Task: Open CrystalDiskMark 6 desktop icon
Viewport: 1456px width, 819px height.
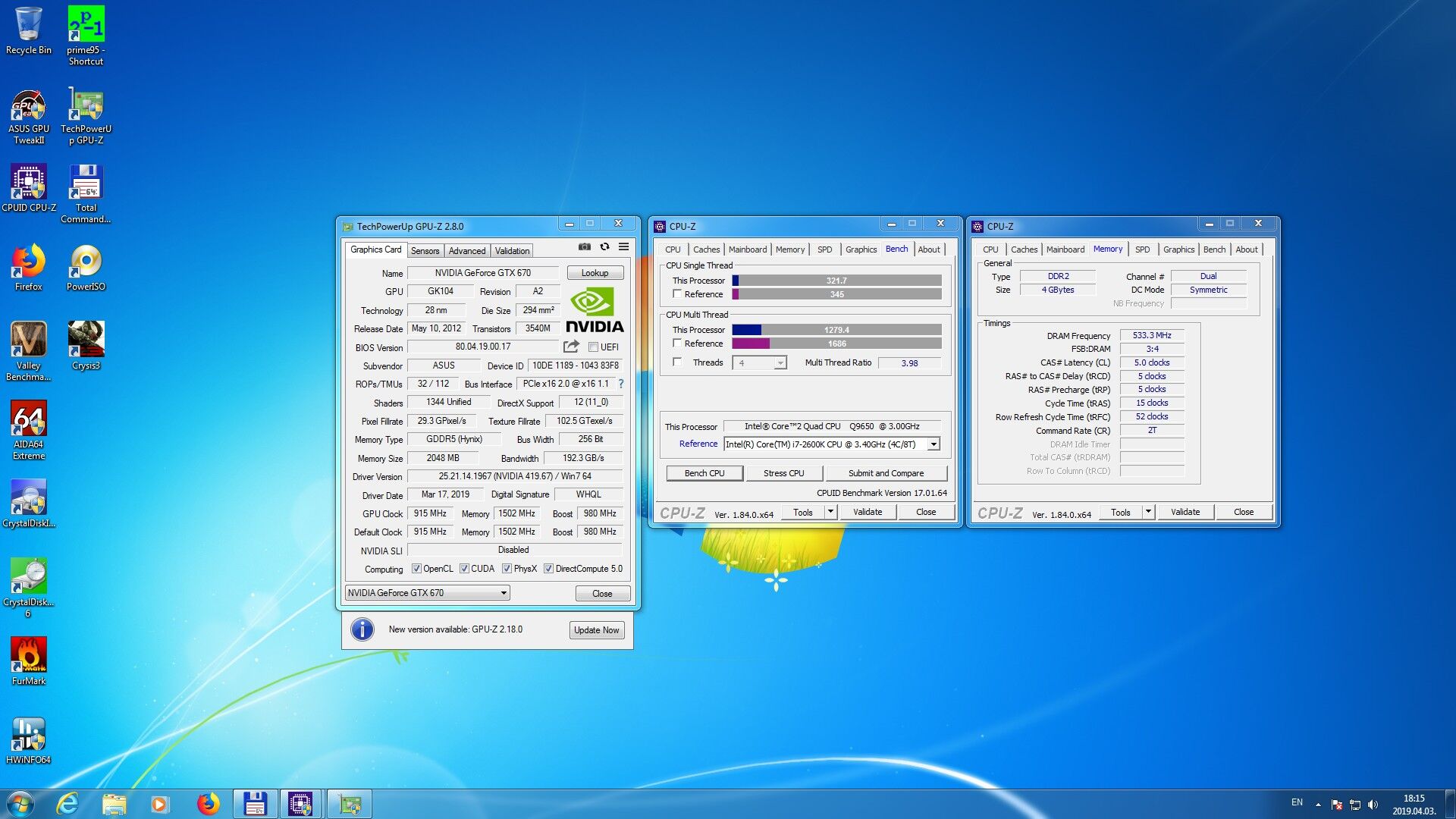Action: pyautogui.click(x=29, y=588)
